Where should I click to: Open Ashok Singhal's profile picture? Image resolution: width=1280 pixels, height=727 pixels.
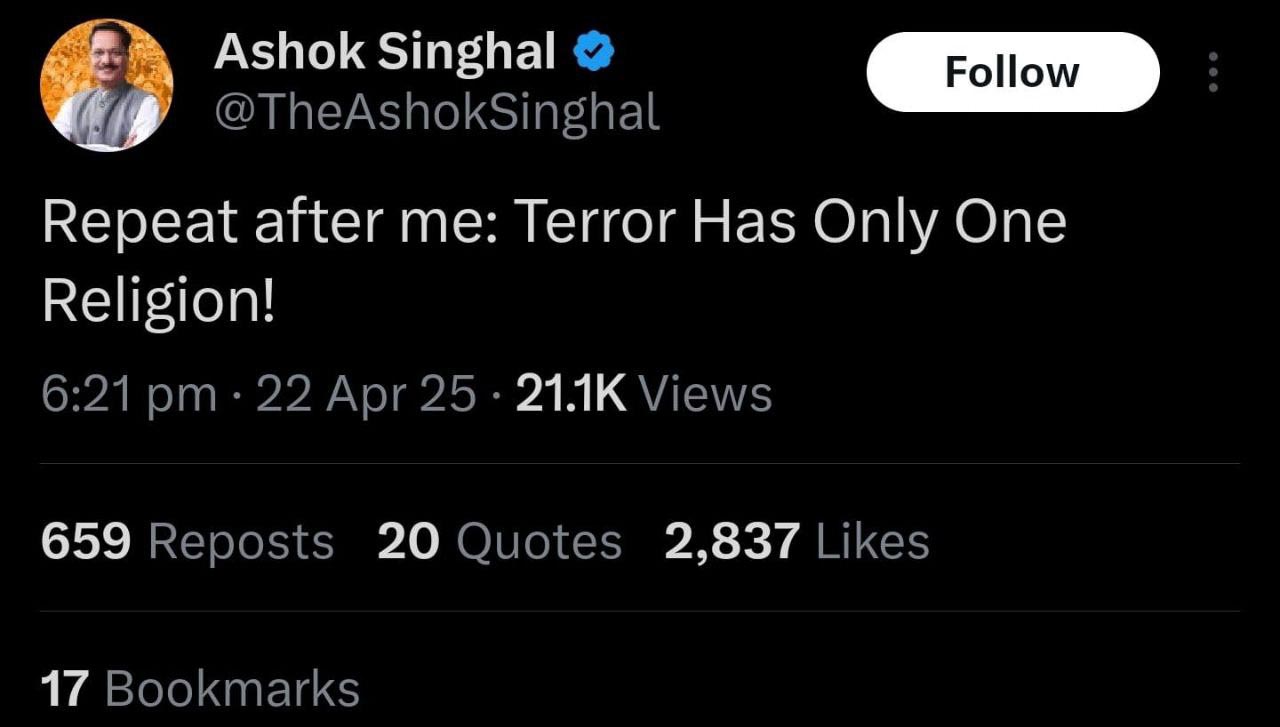tap(106, 85)
